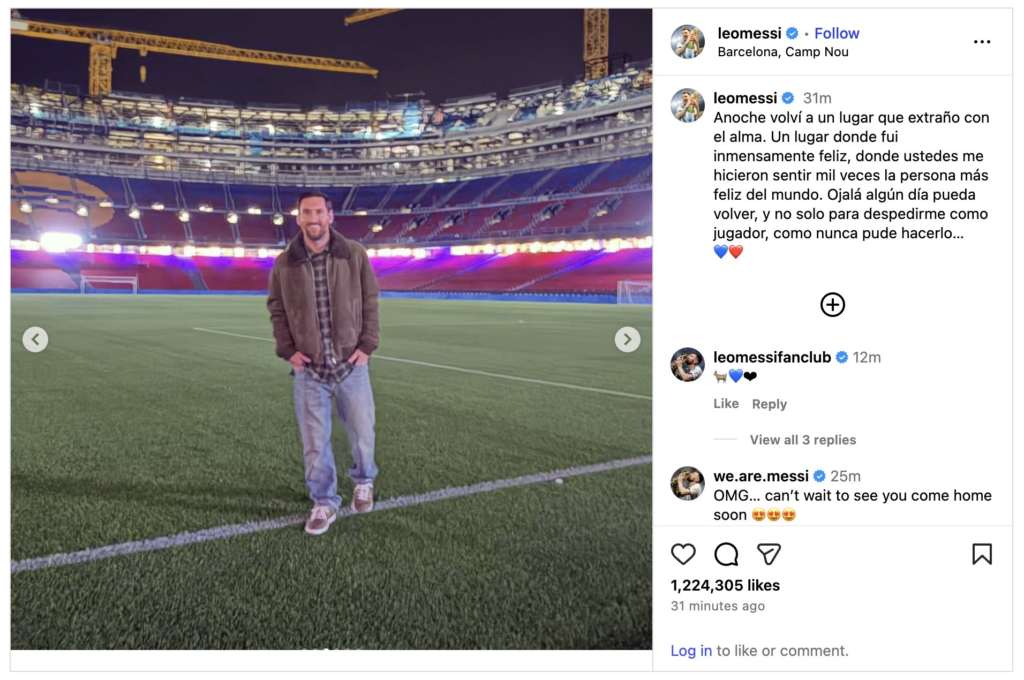View the 1,224,305 likes list
This screenshot has height=680, width=1024.
pos(725,585)
